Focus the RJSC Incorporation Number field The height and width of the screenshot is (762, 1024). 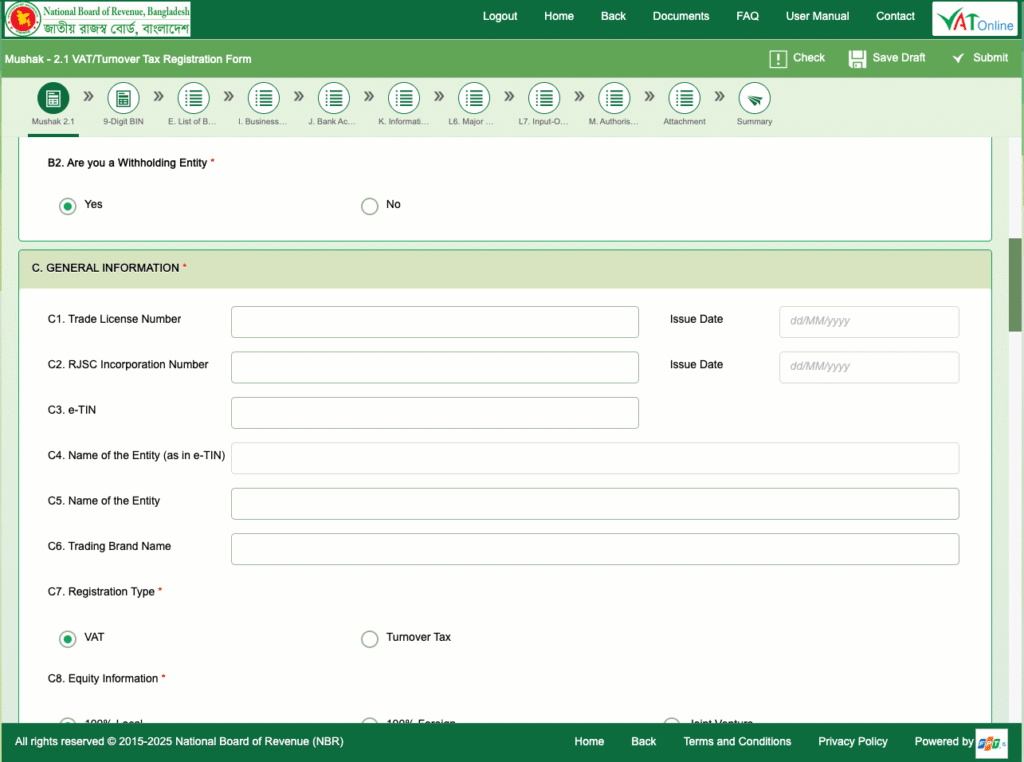point(435,368)
